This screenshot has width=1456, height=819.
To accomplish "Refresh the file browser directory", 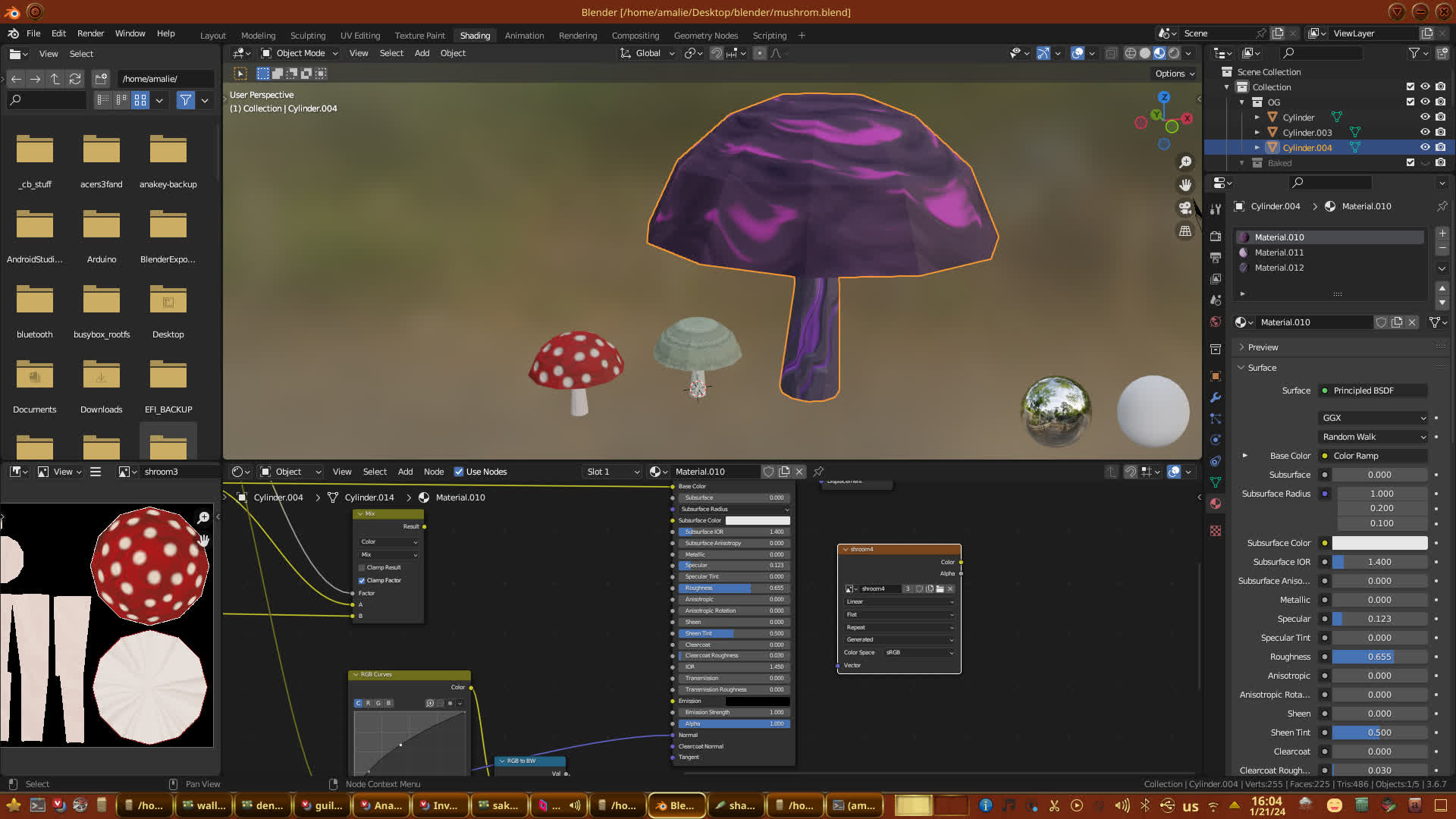I will pyautogui.click(x=74, y=79).
